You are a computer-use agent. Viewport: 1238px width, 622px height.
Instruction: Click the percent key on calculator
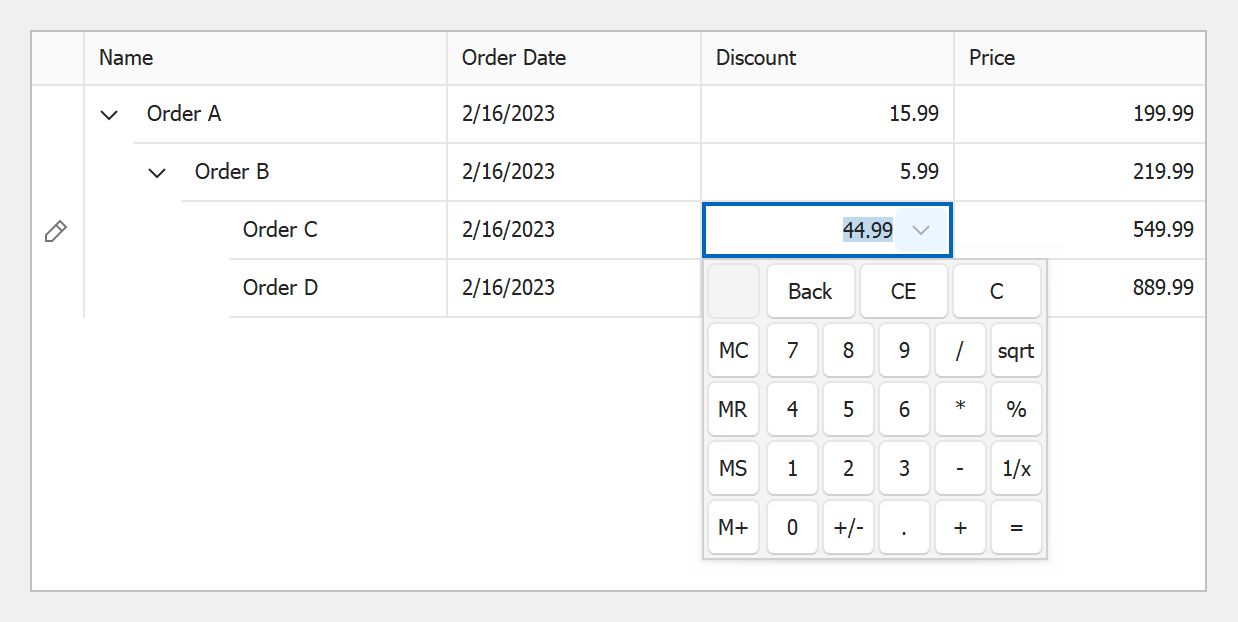click(x=1016, y=410)
